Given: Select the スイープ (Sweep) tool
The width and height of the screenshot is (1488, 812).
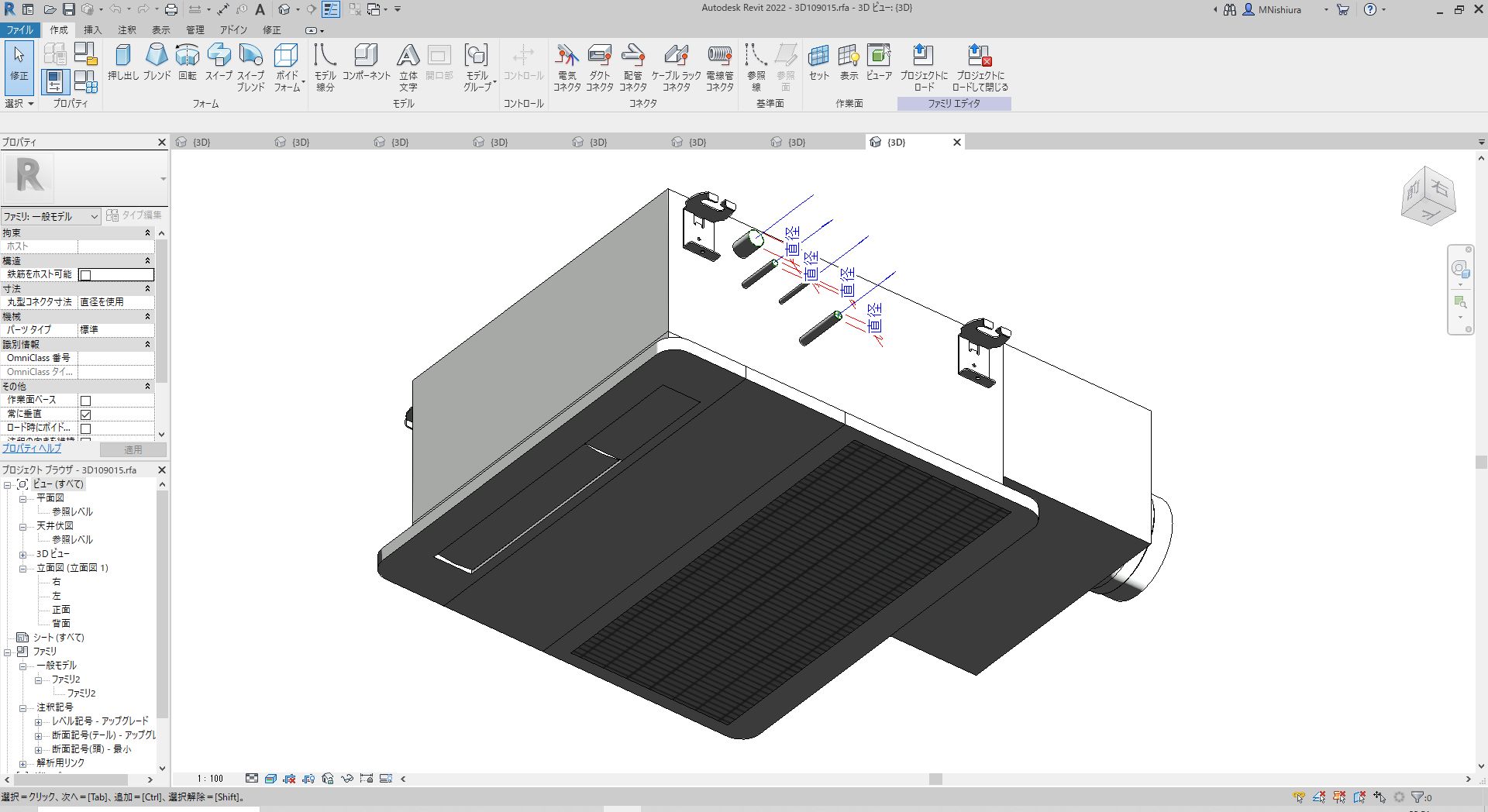Looking at the screenshot, I should pos(219,62).
